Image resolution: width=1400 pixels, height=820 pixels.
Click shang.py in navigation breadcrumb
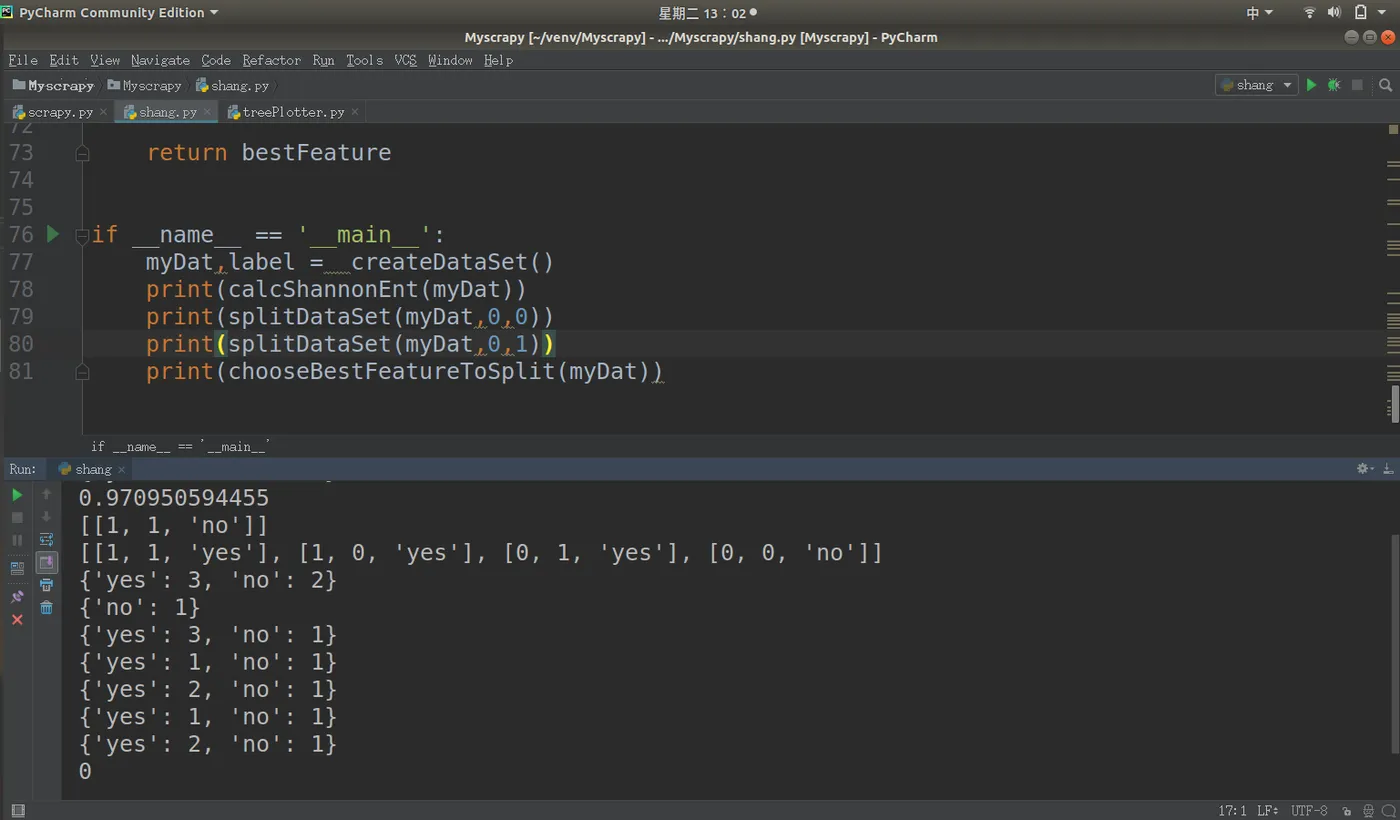coord(233,85)
